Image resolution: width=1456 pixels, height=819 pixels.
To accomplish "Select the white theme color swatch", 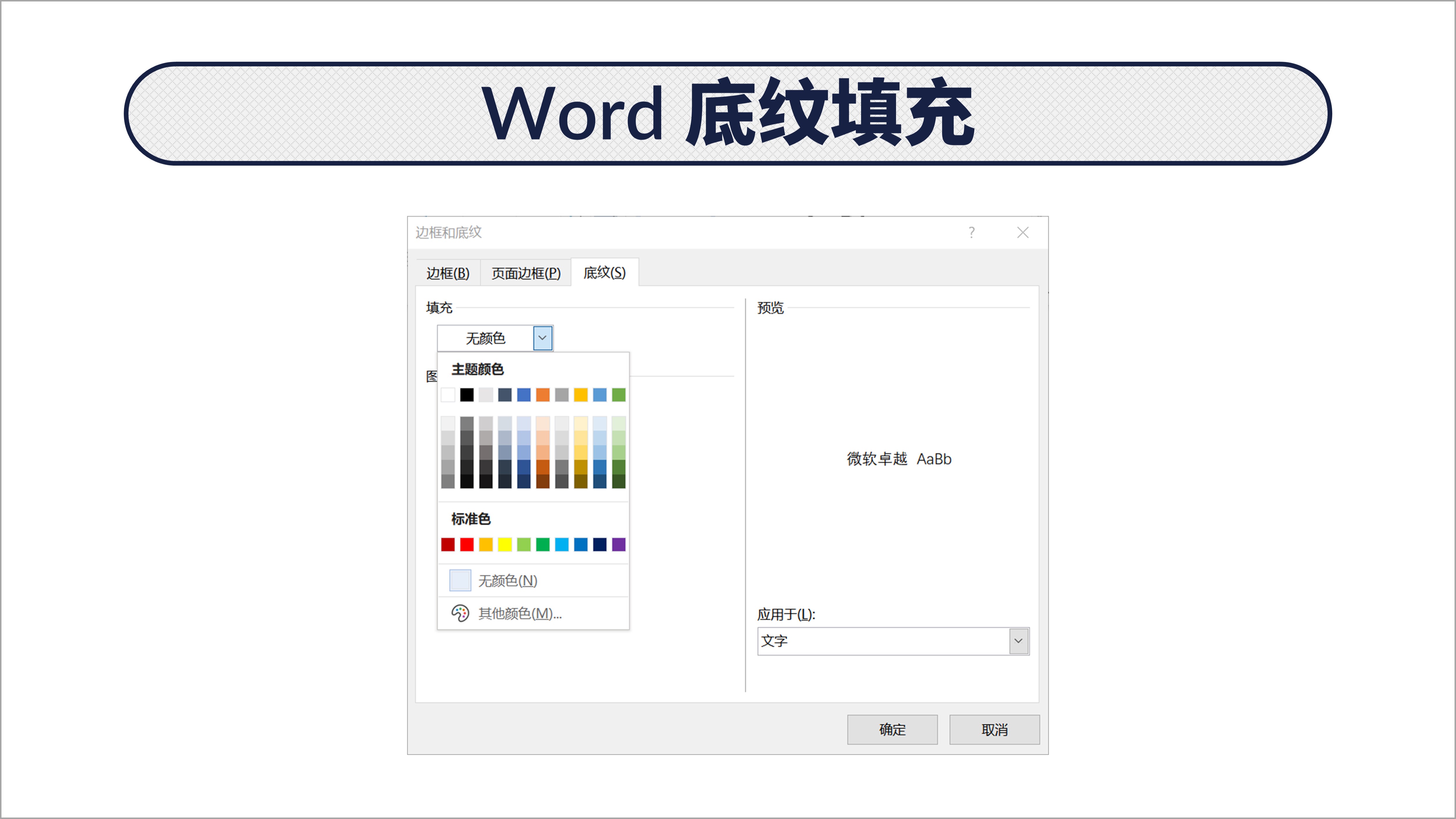I will [448, 395].
